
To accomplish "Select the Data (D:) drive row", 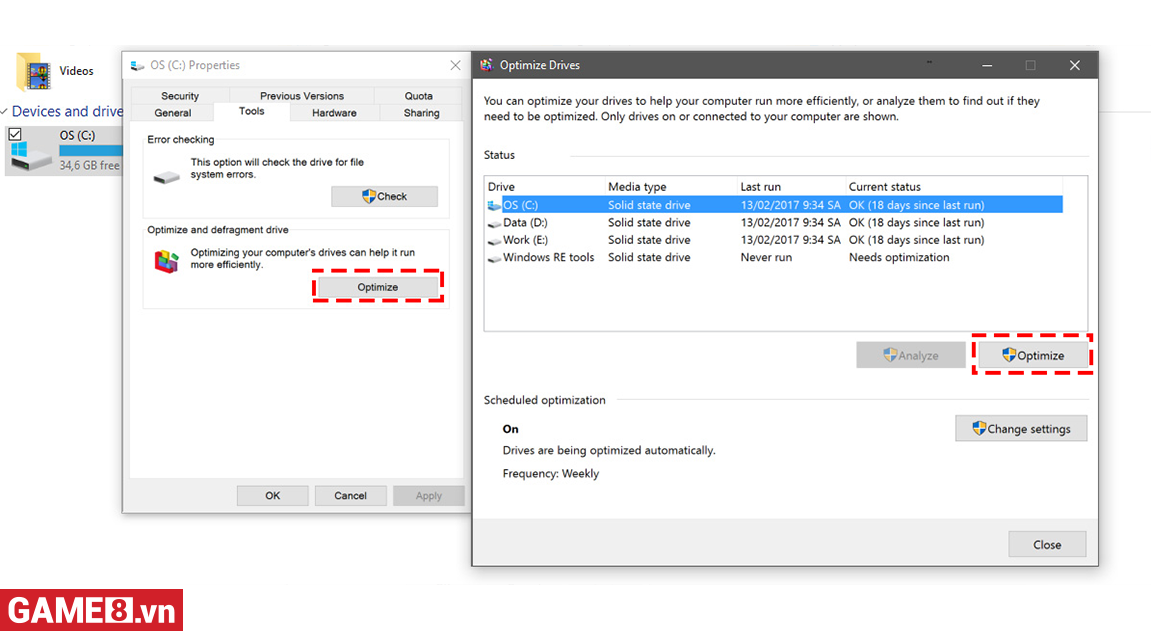I will click(525, 222).
